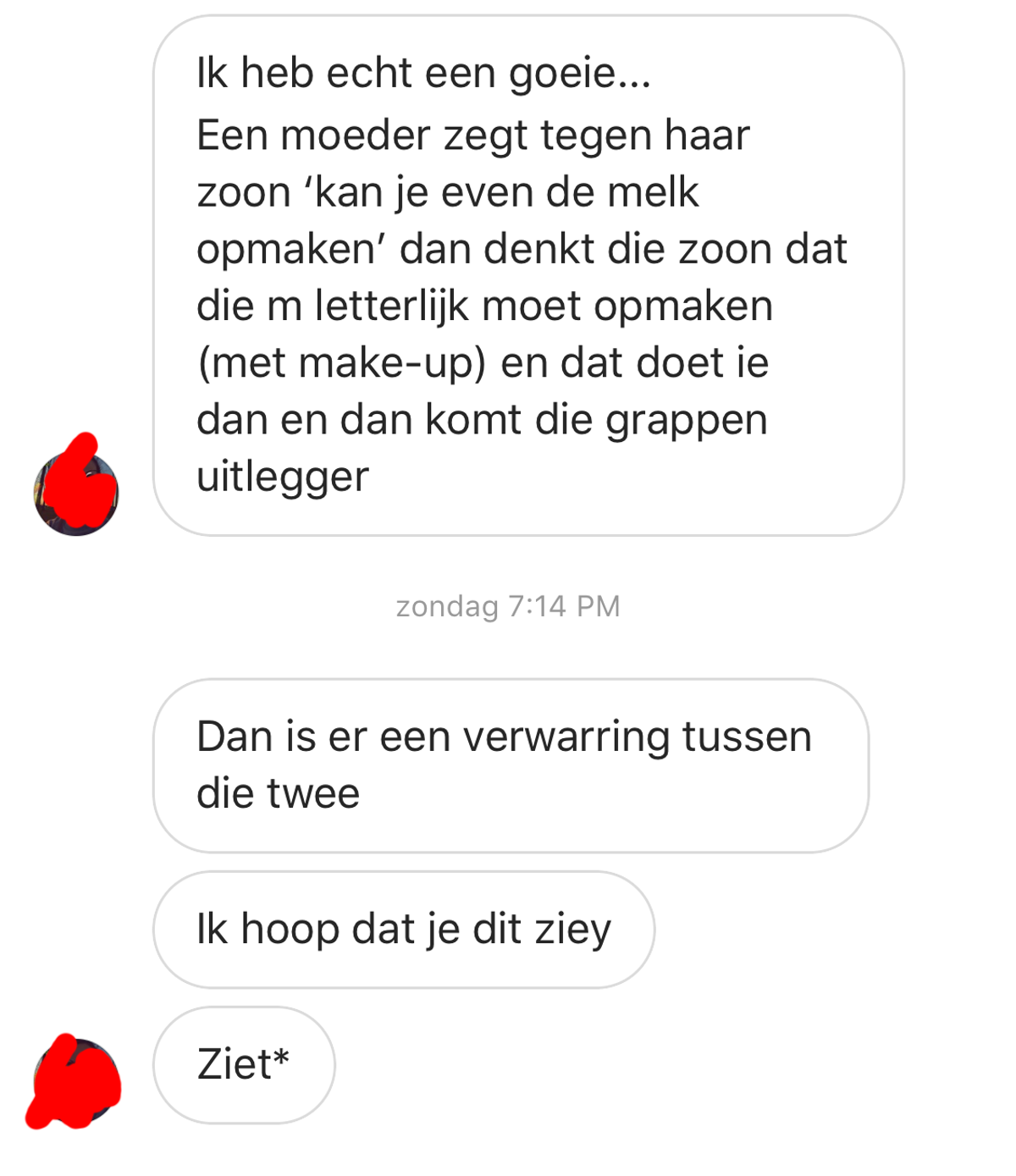Click the word 'opmaken’' before 'dan denkt'
This screenshot has width=1016, height=1176.
291,250
